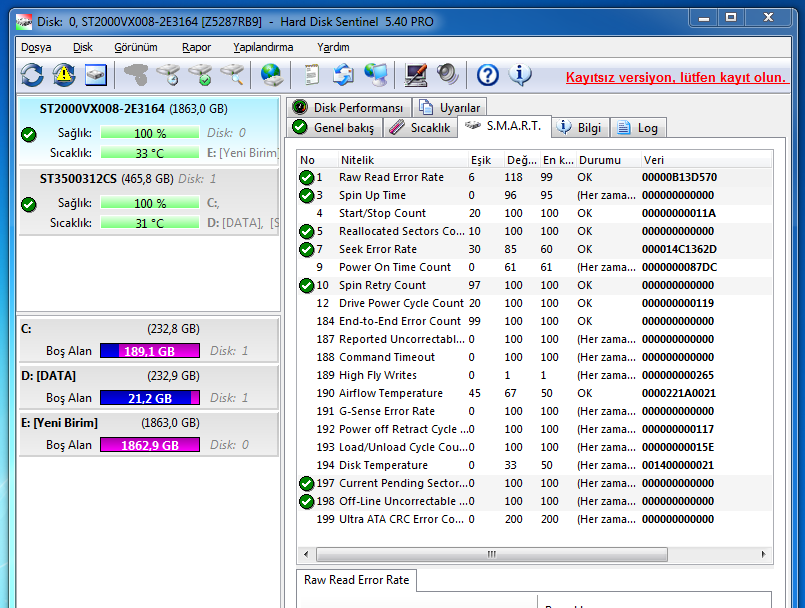805x608 pixels.
Task: Click the green status check of ST3500312CS disk
Action: pos(29,204)
